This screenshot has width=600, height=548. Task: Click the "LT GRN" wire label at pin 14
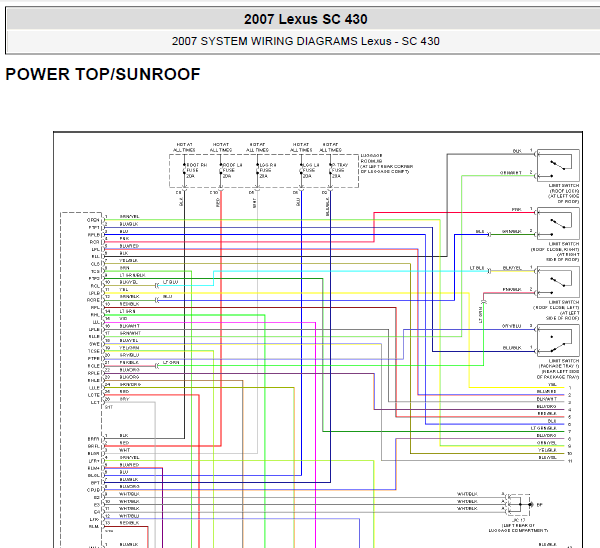[127, 311]
